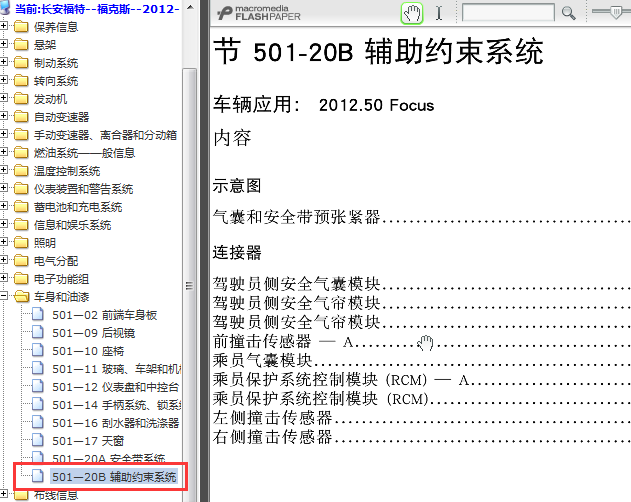Open the 左侧撞击传感器 contents entry
Image resolution: width=631 pixels, height=502 pixels.
tap(272, 417)
